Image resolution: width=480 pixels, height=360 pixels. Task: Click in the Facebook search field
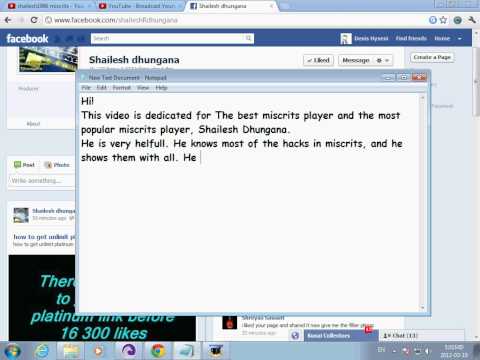[168, 38]
